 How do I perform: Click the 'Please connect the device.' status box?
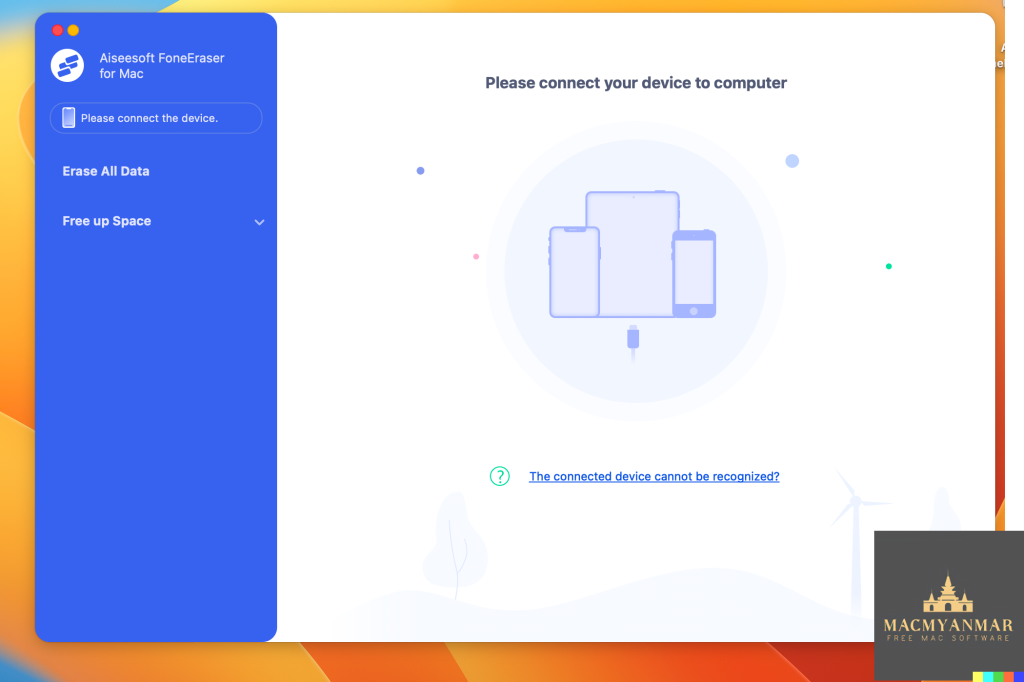coord(156,118)
